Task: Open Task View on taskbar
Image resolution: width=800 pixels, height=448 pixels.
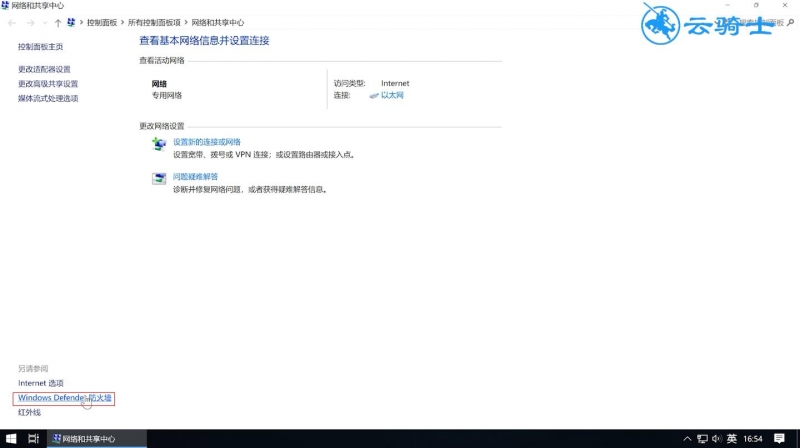Action: point(34,439)
